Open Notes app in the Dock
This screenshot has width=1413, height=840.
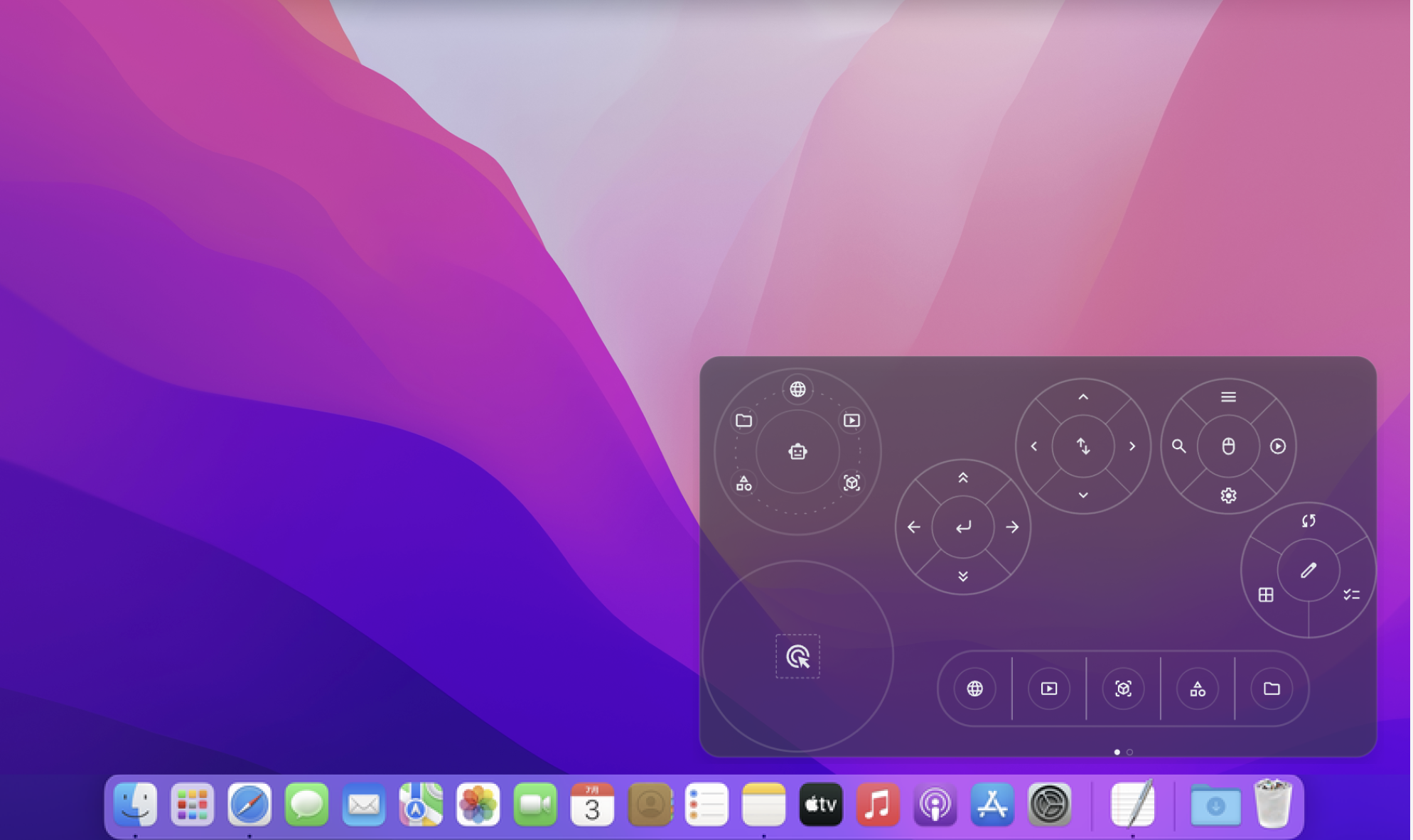point(765,805)
